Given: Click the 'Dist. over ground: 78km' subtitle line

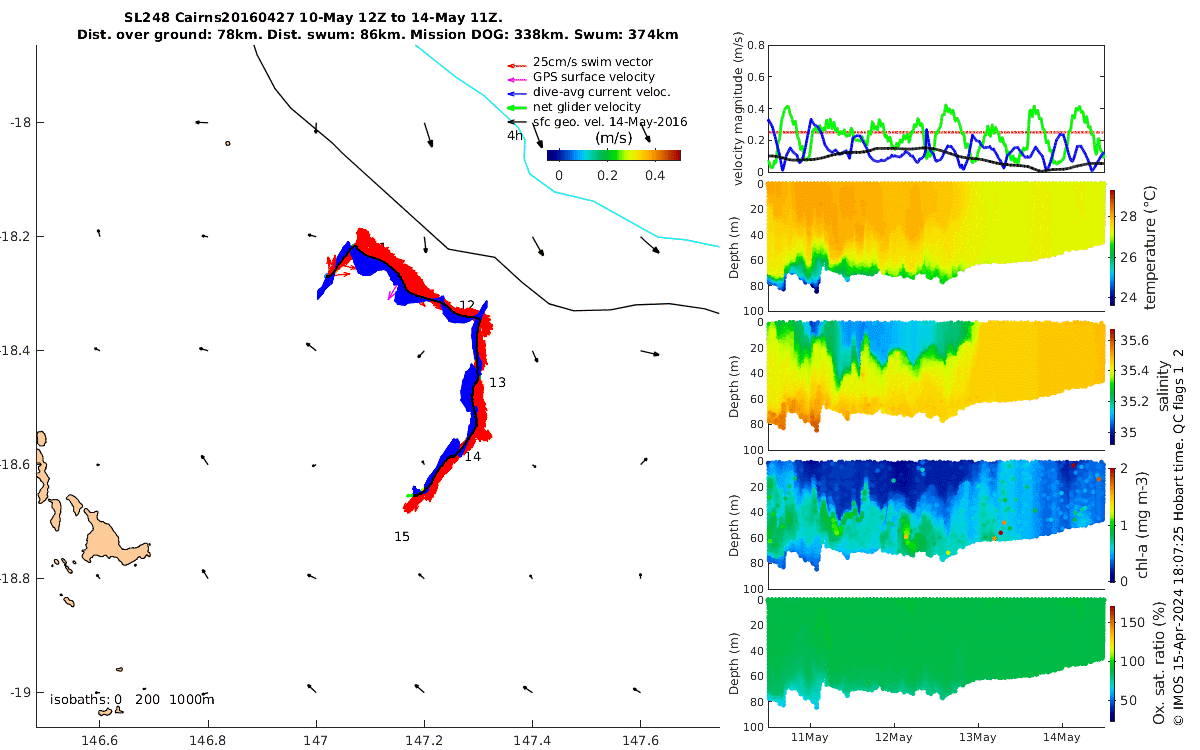Looking at the screenshot, I should (x=377, y=35).
